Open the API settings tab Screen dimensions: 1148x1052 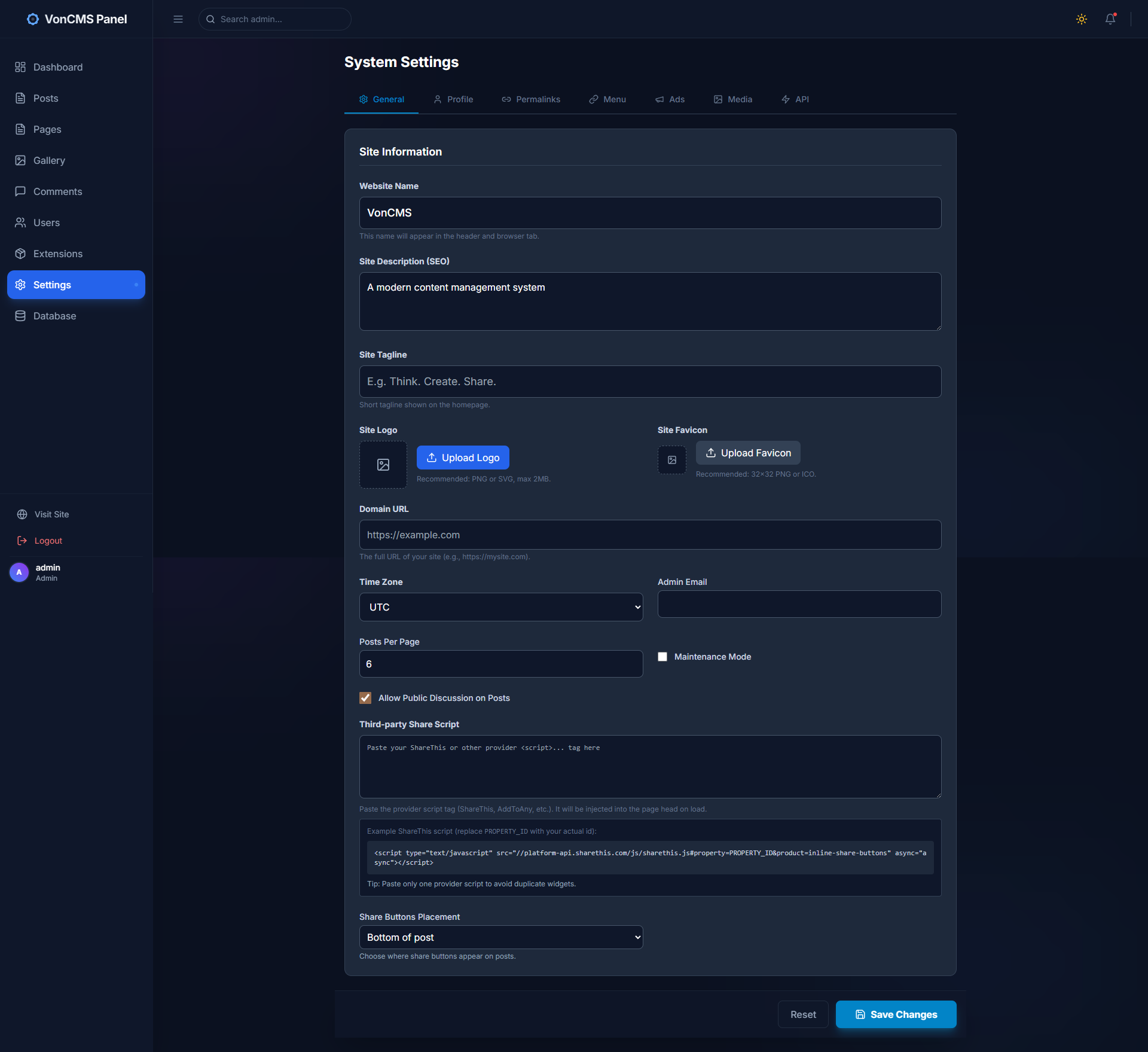pyautogui.click(x=795, y=99)
